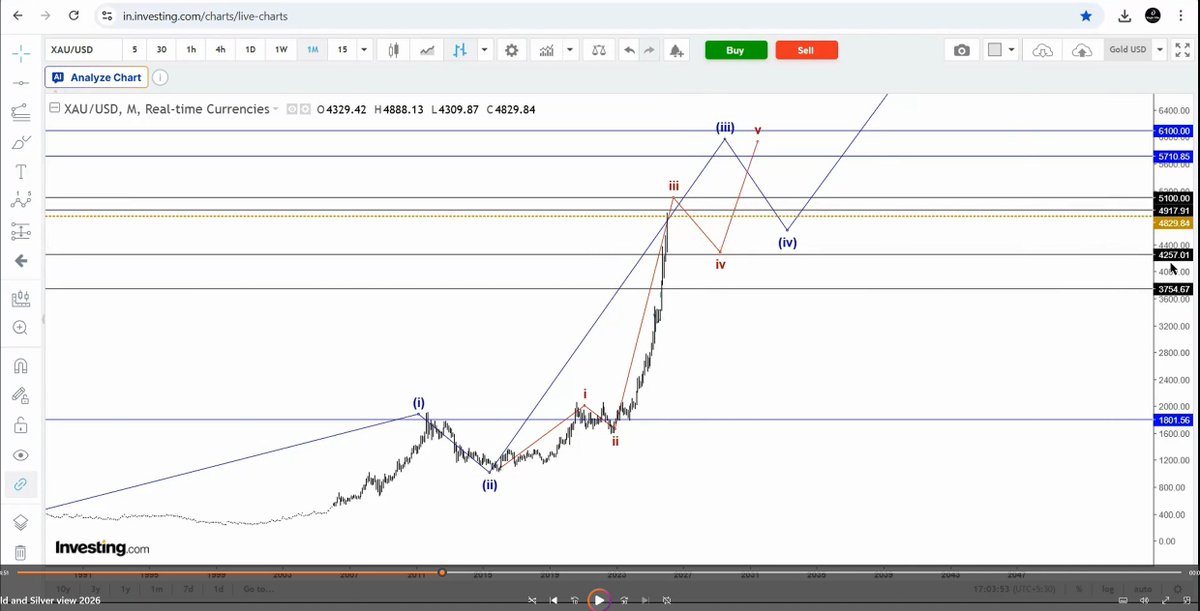Click the trash remove drawings icon

point(20,552)
